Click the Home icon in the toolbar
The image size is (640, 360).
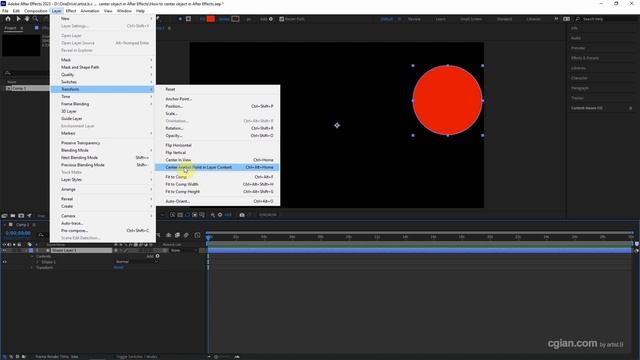pyautogui.click(x=8, y=19)
